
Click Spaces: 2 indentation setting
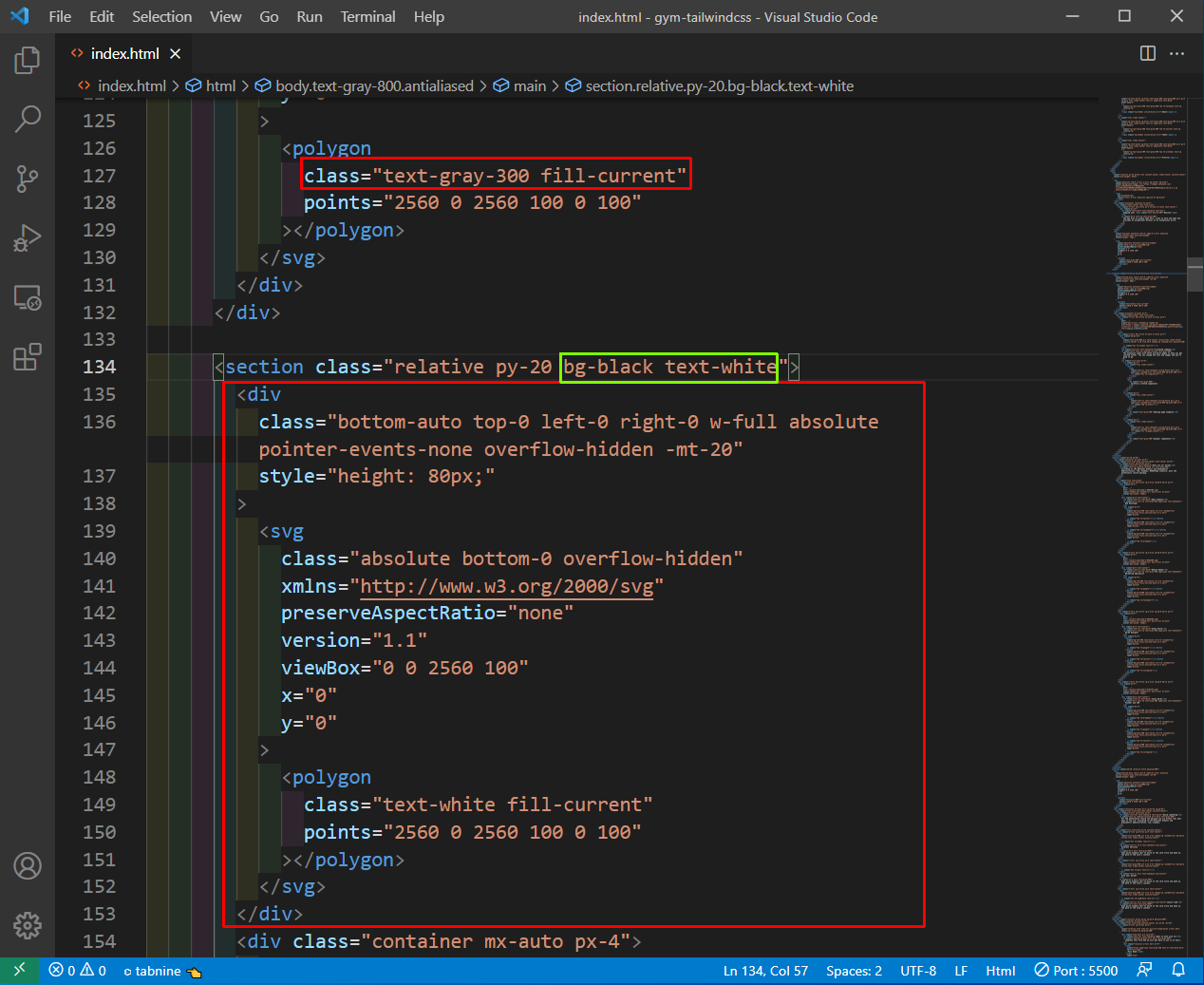pos(854,971)
